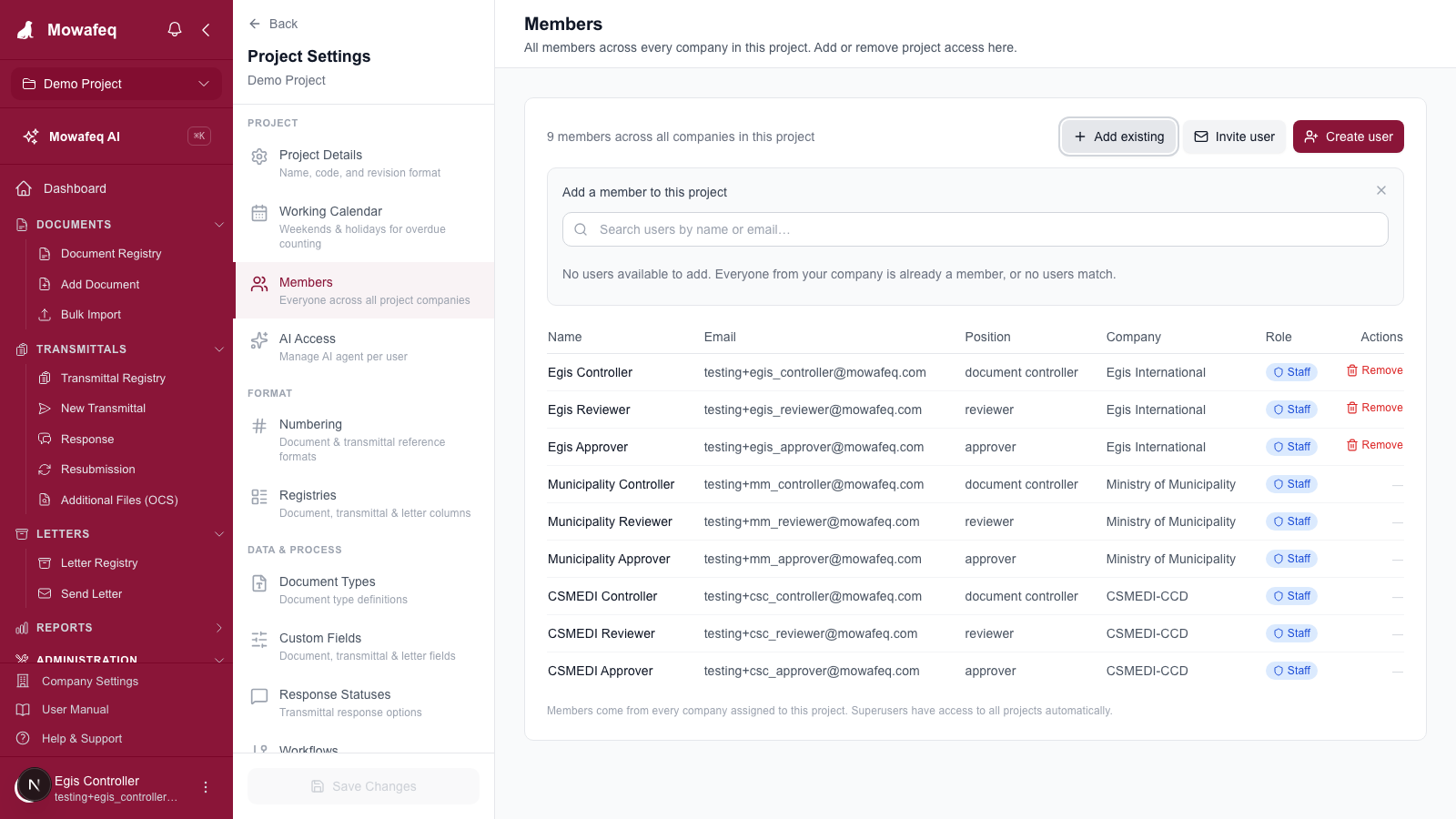Open User Manual in sidebar
Viewport: 1456px width, 819px height.
[x=116, y=709]
